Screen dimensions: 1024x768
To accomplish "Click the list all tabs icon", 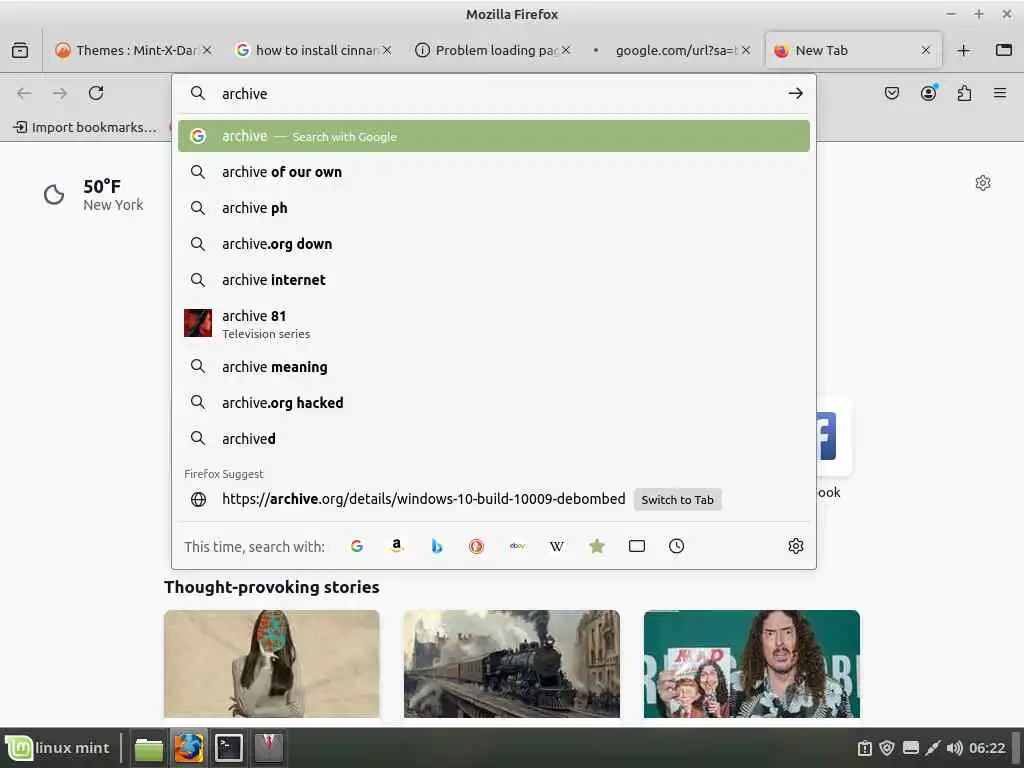I will tap(1004, 50).
